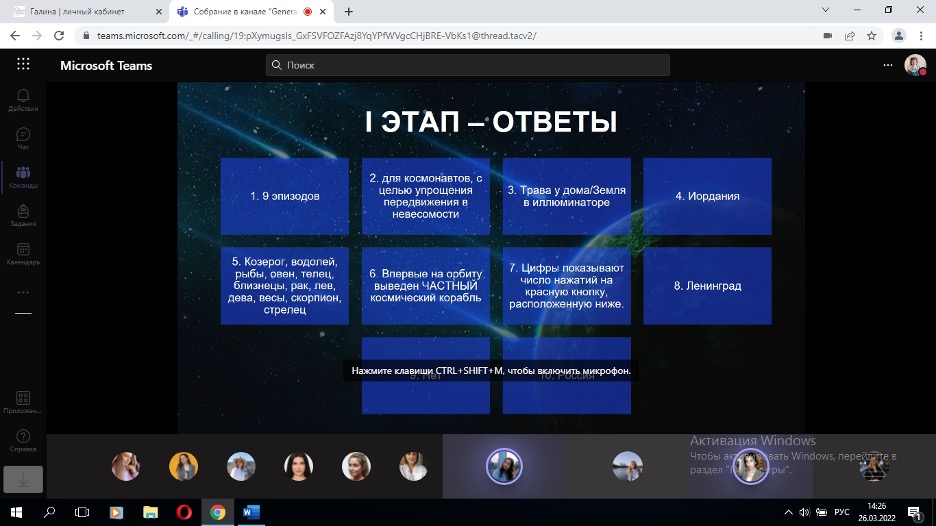The image size is (936, 526).
Task: Reload the Teams page
Action: (x=59, y=35)
